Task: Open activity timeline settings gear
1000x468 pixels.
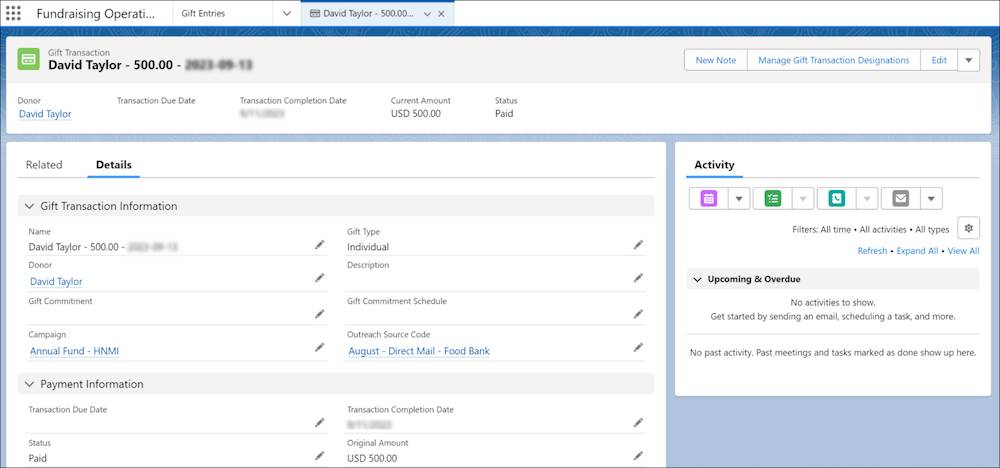Action: [x=968, y=228]
